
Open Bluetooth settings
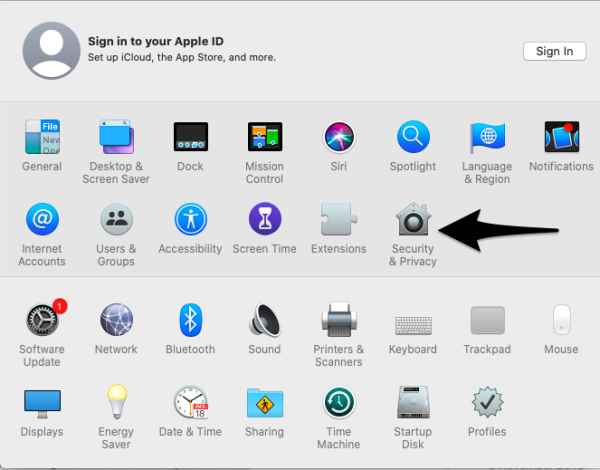coord(191,320)
